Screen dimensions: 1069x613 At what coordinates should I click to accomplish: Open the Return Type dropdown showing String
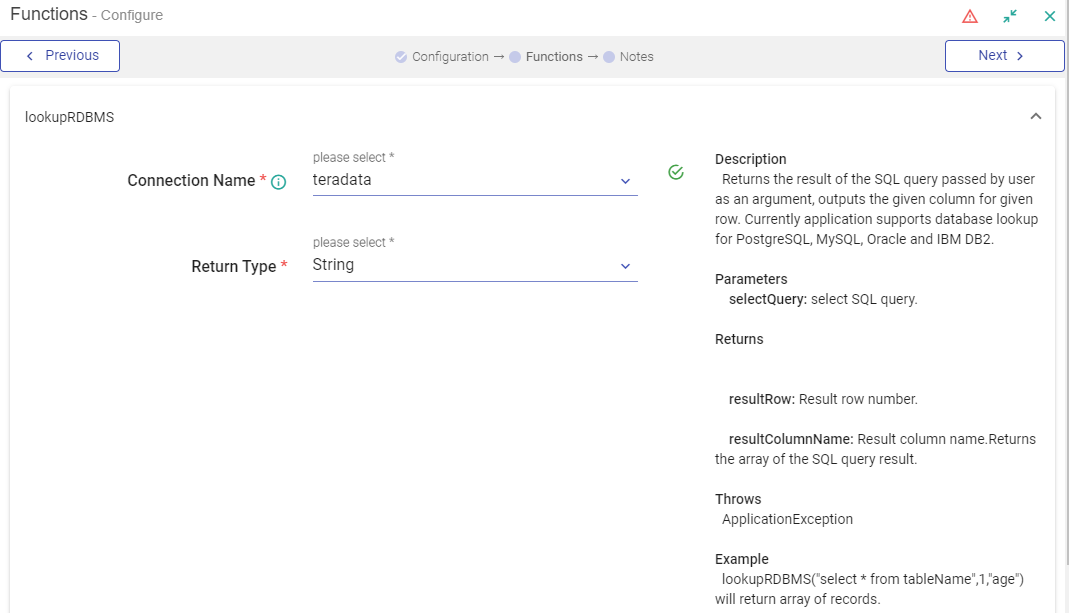[475, 265]
